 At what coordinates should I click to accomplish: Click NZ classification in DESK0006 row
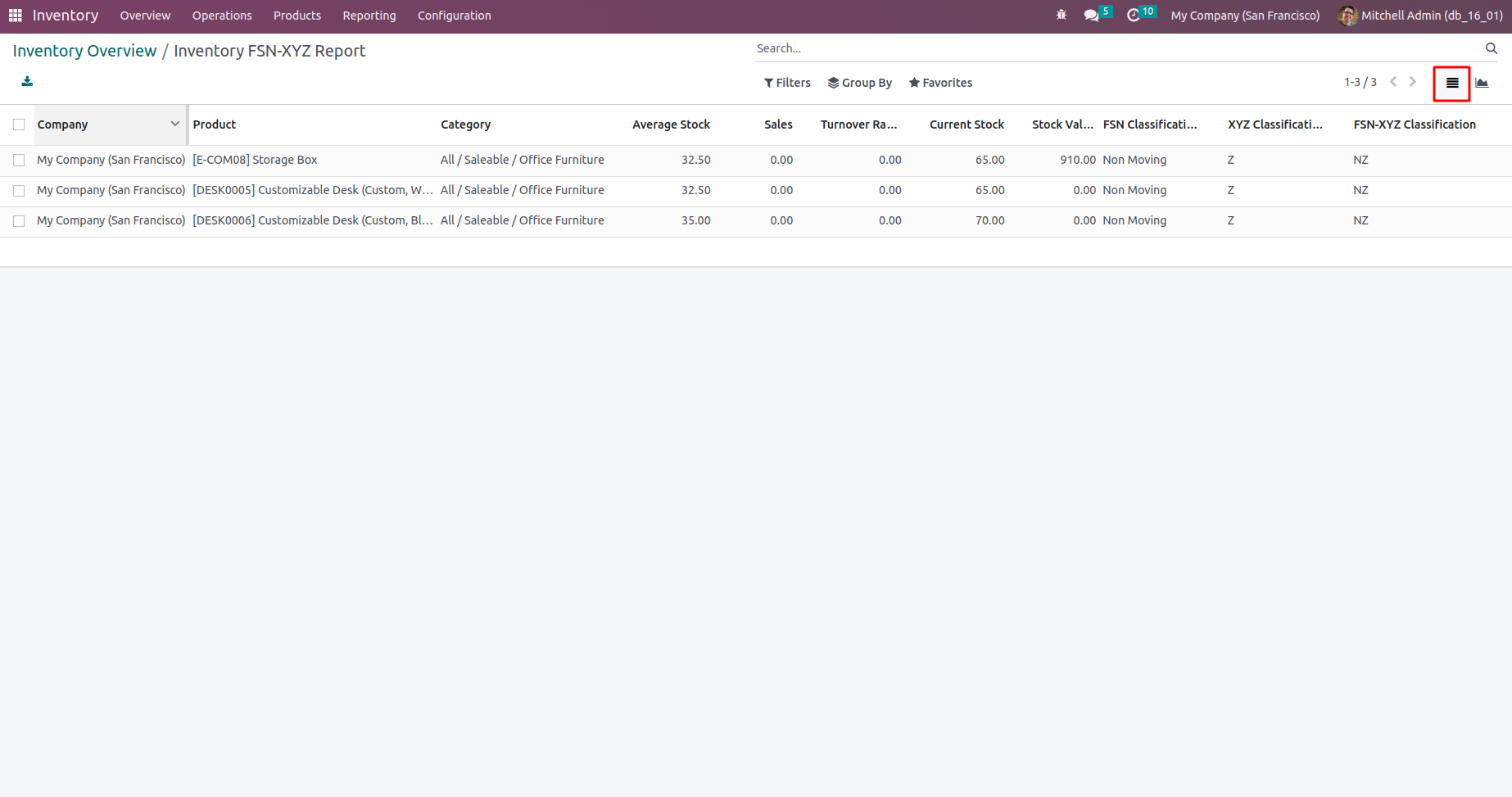[x=1360, y=220]
